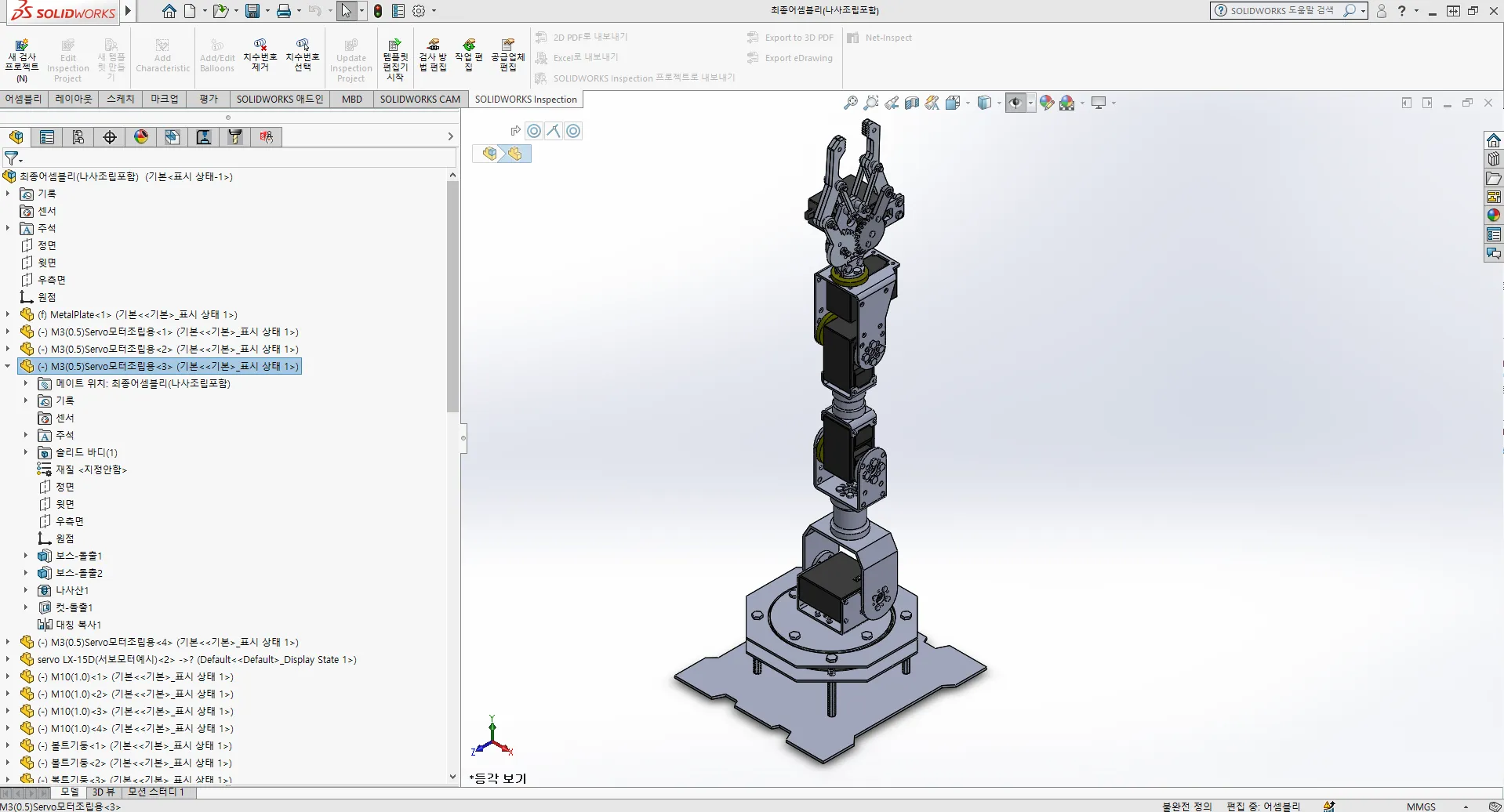Screen dimensions: 1504x812
Task: Click the Rebuild traffic light icon
Action: click(378, 11)
